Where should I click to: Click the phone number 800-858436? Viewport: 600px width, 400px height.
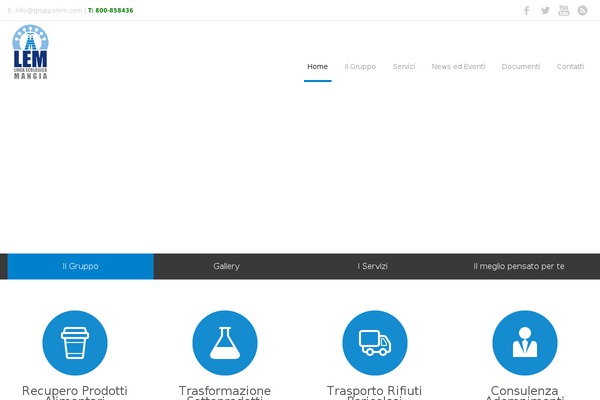click(x=114, y=10)
